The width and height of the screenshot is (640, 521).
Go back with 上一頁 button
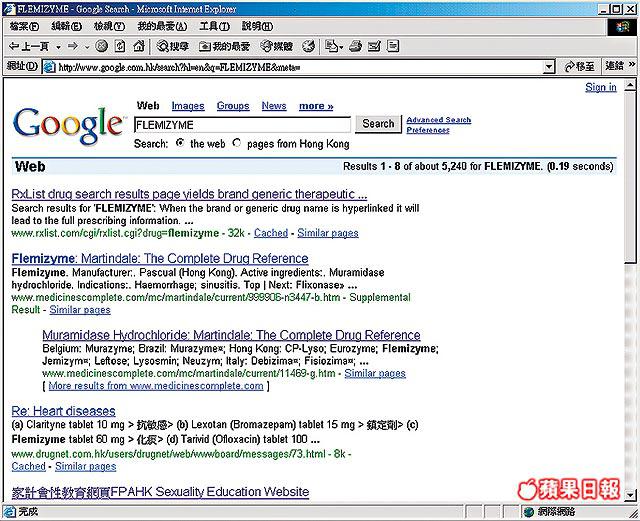click(28, 47)
